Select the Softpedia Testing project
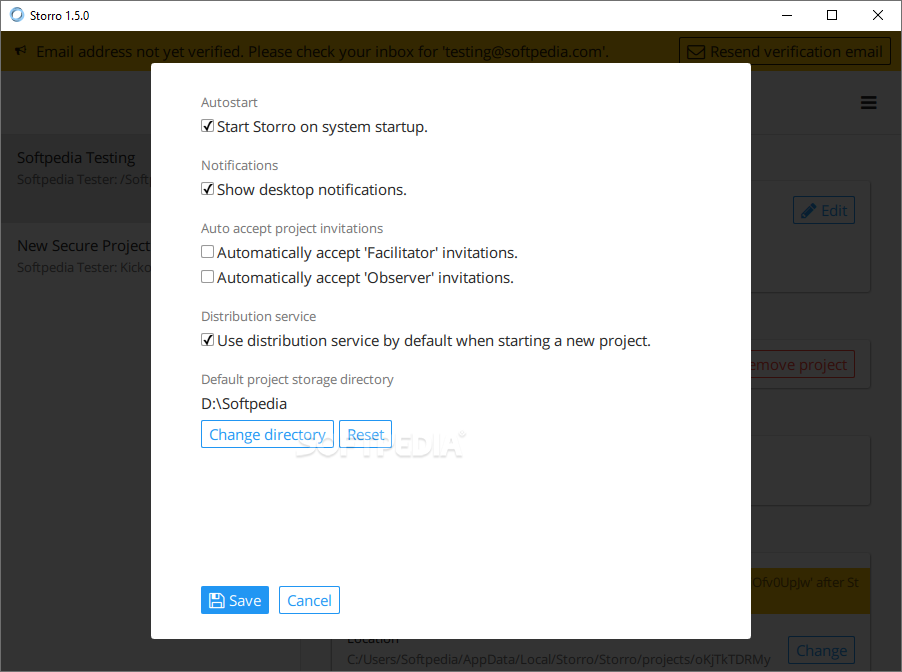The width and height of the screenshot is (902, 672). point(76,179)
